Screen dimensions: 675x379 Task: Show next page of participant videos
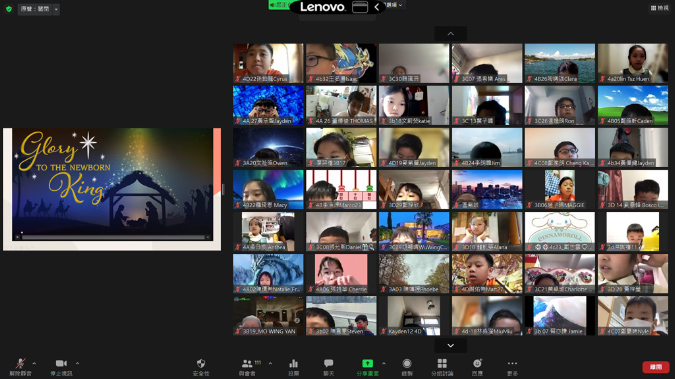pyautogui.click(x=450, y=345)
